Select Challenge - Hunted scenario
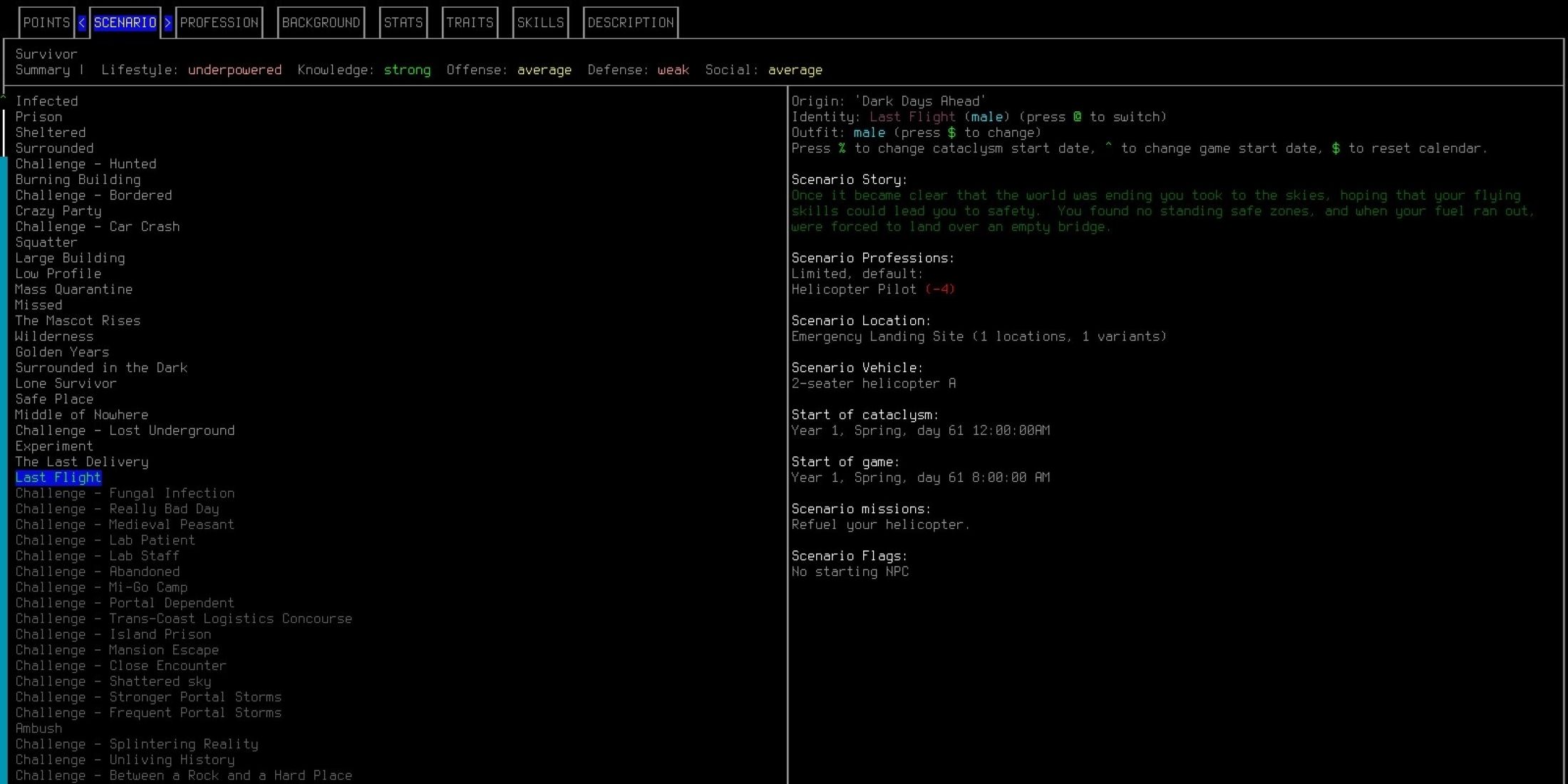Screen dimensions: 1568x784 point(86,164)
